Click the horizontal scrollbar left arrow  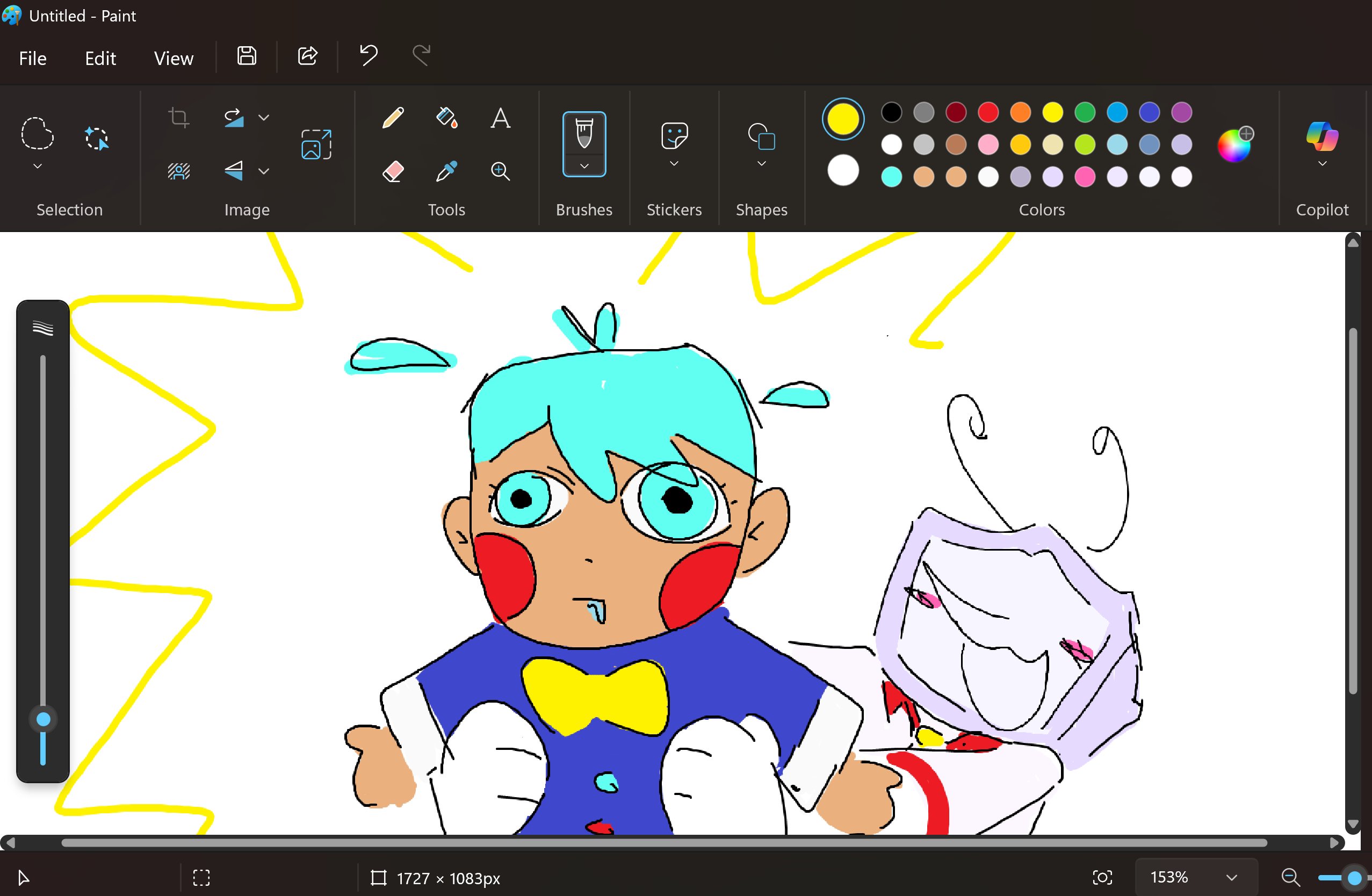click(x=10, y=842)
